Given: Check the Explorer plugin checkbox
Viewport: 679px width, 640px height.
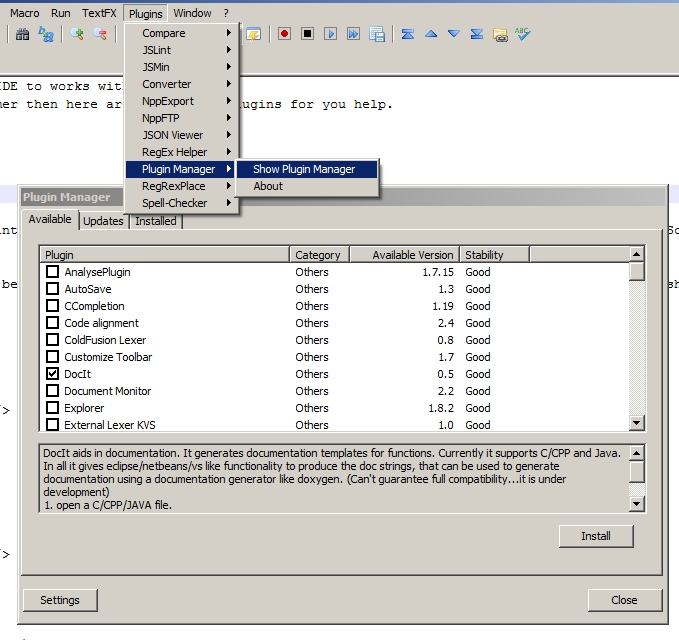Looking at the screenshot, I should pos(52,407).
